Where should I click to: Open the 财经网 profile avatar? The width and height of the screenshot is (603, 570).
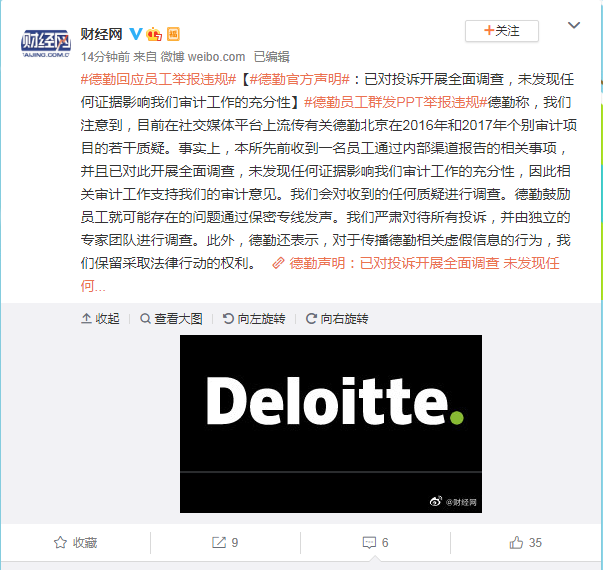pos(46,43)
